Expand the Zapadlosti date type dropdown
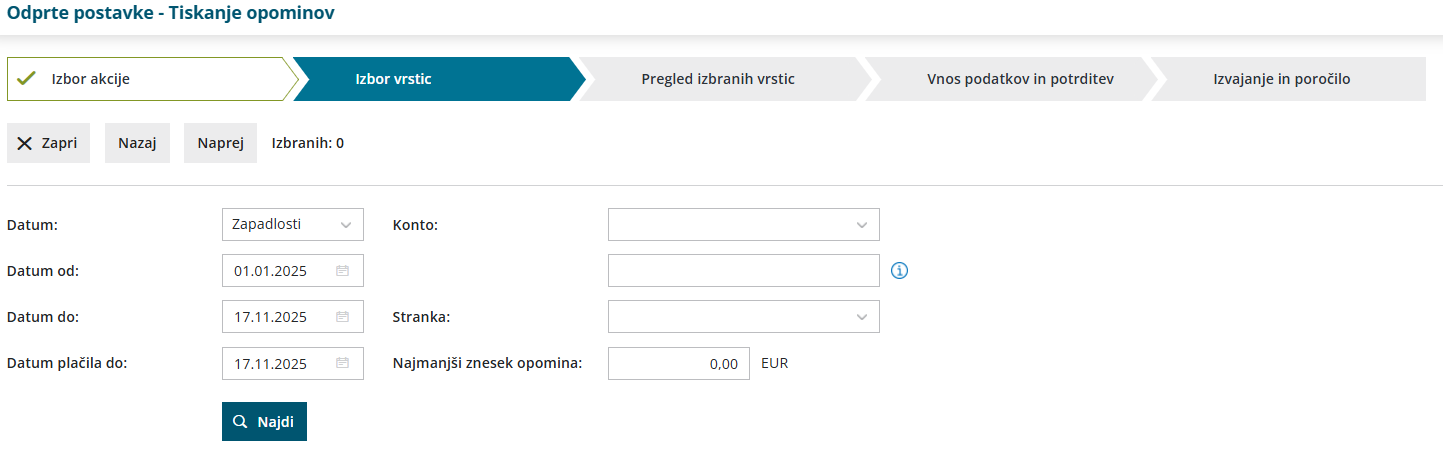This screenshot has height=450, width=1443. tap(346, 225)
